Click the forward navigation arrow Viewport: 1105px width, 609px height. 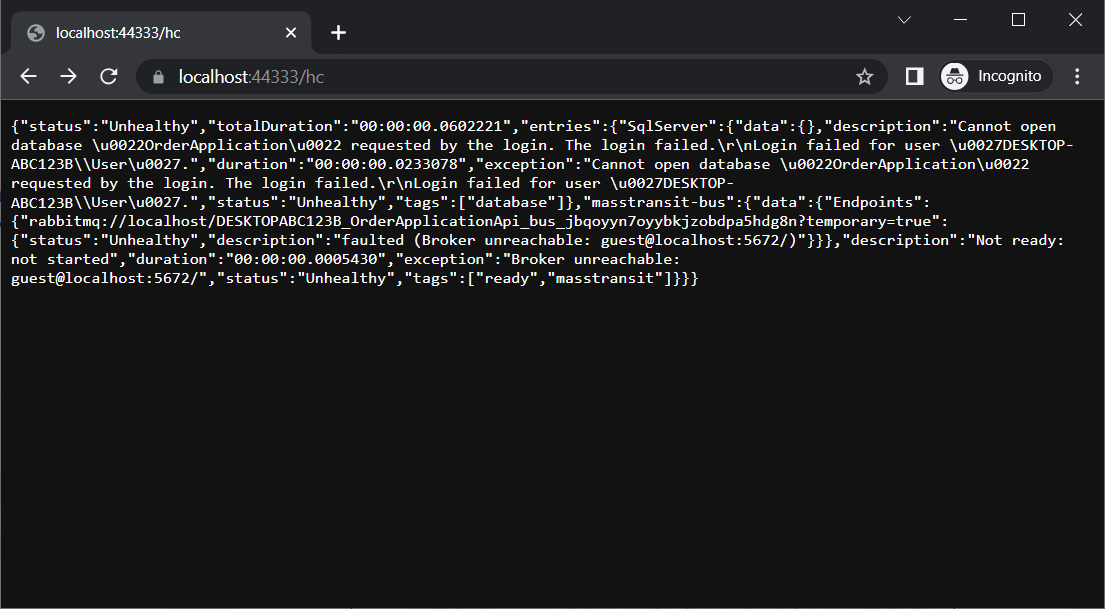click(68, 76)
